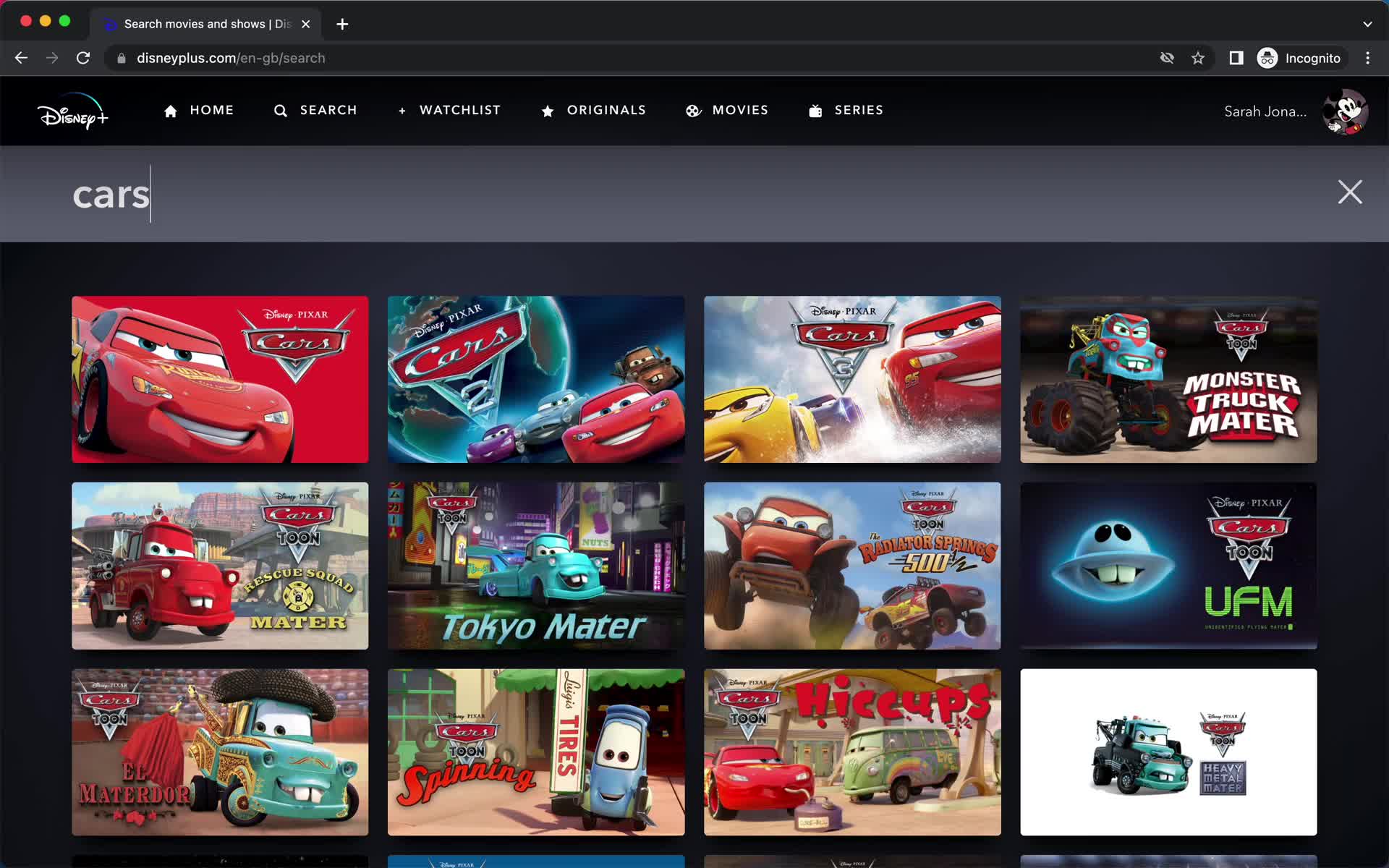Open the Spinning Cars Toon thumbnail

point(536,752)
